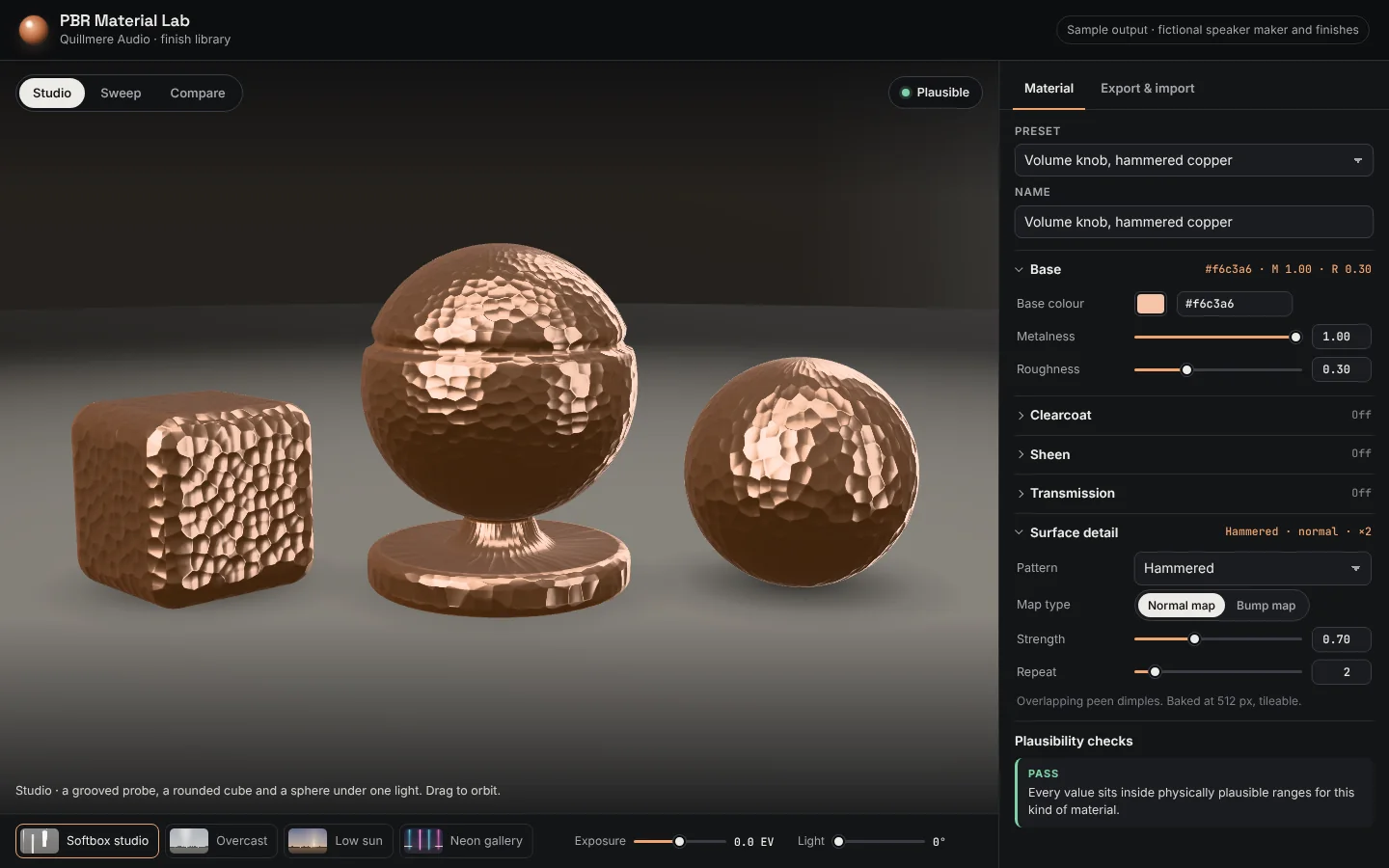This screenshot has width=1389, height=868.
Task: Click the Exposure slider handle
Action: tap(679, 842)
